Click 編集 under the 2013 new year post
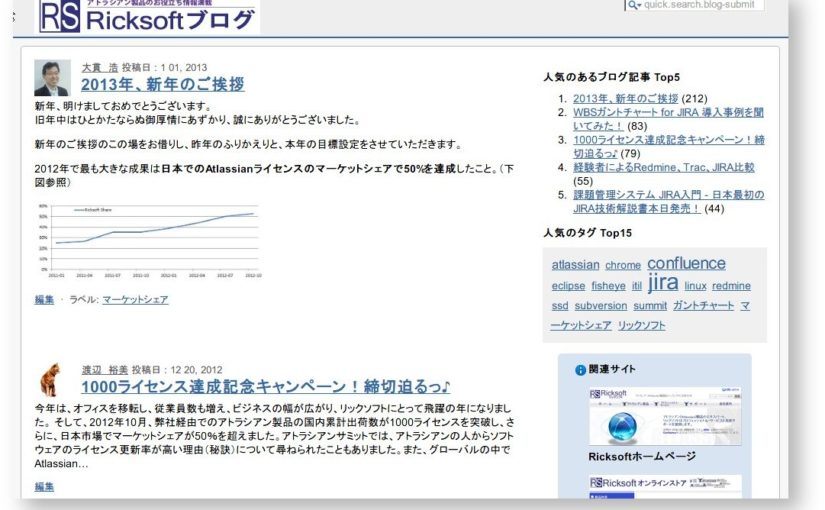 44,299
